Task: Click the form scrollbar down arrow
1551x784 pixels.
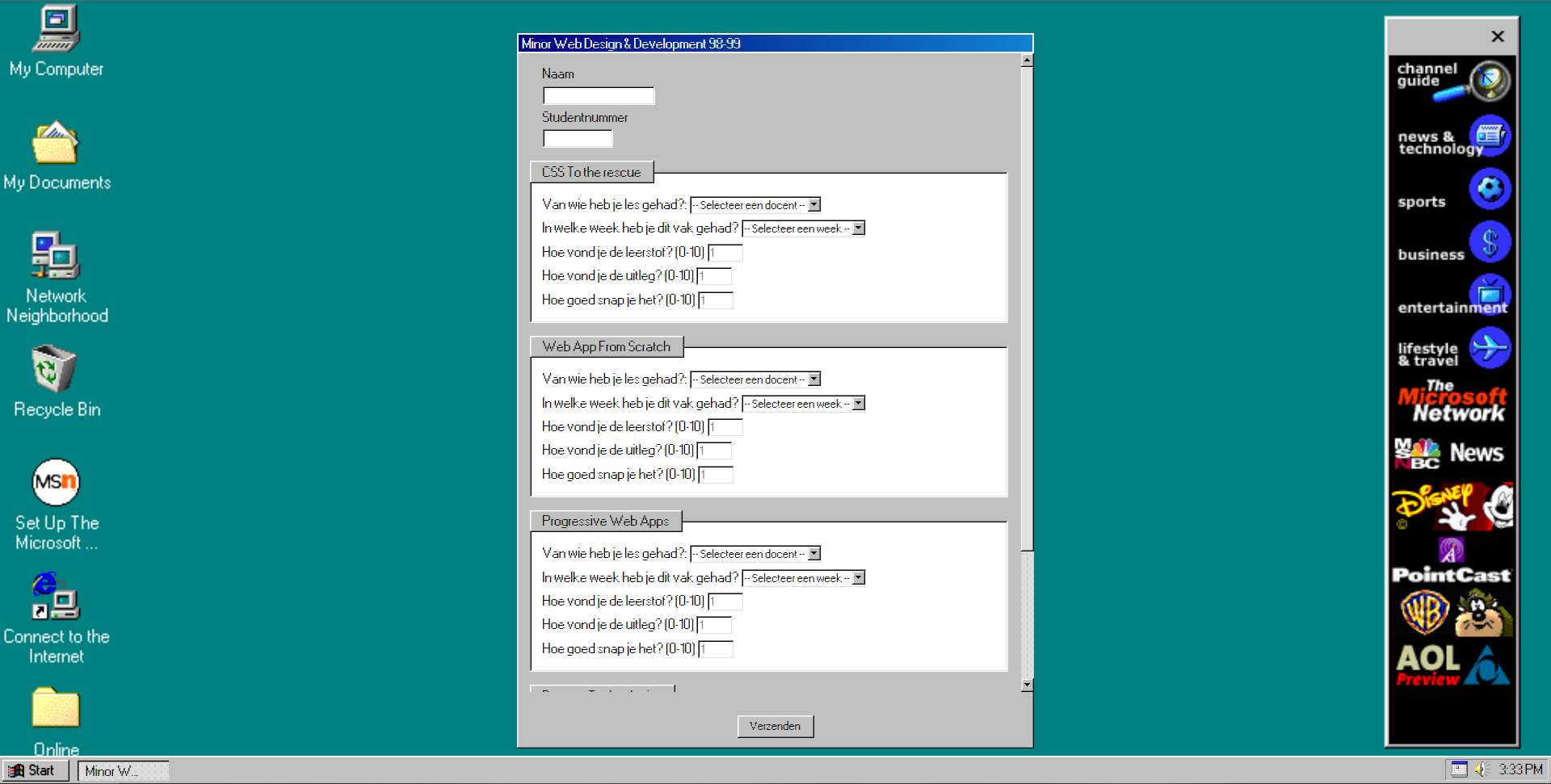Action: [x=1027, y=685]
